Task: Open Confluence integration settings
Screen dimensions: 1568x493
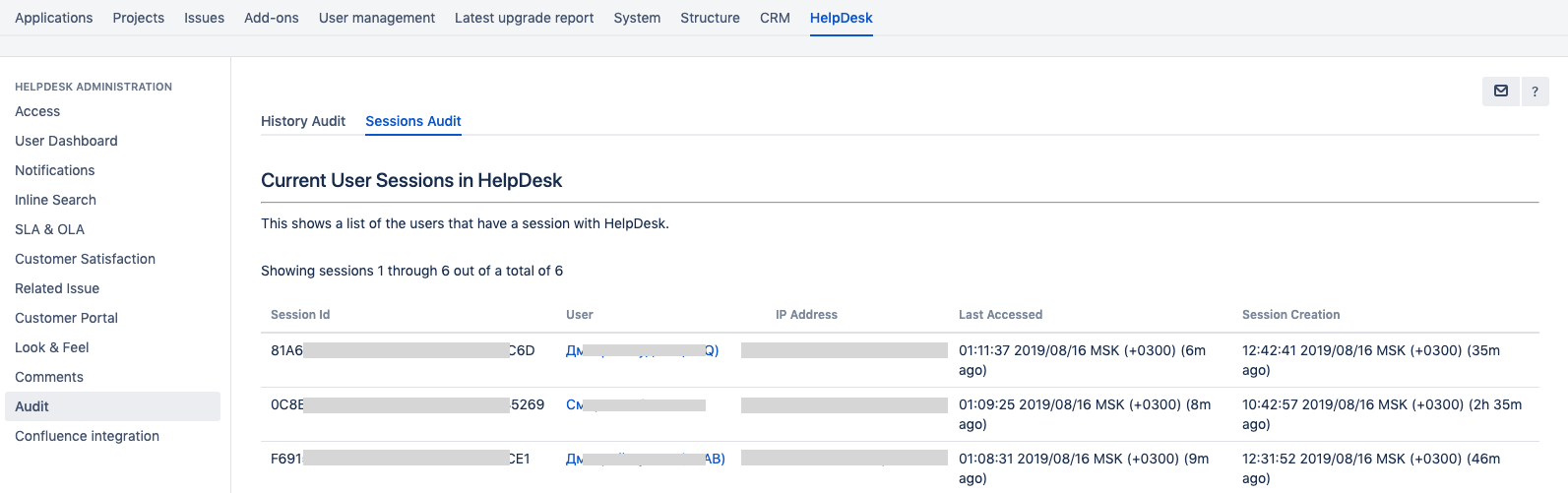Action: (87, 436)
